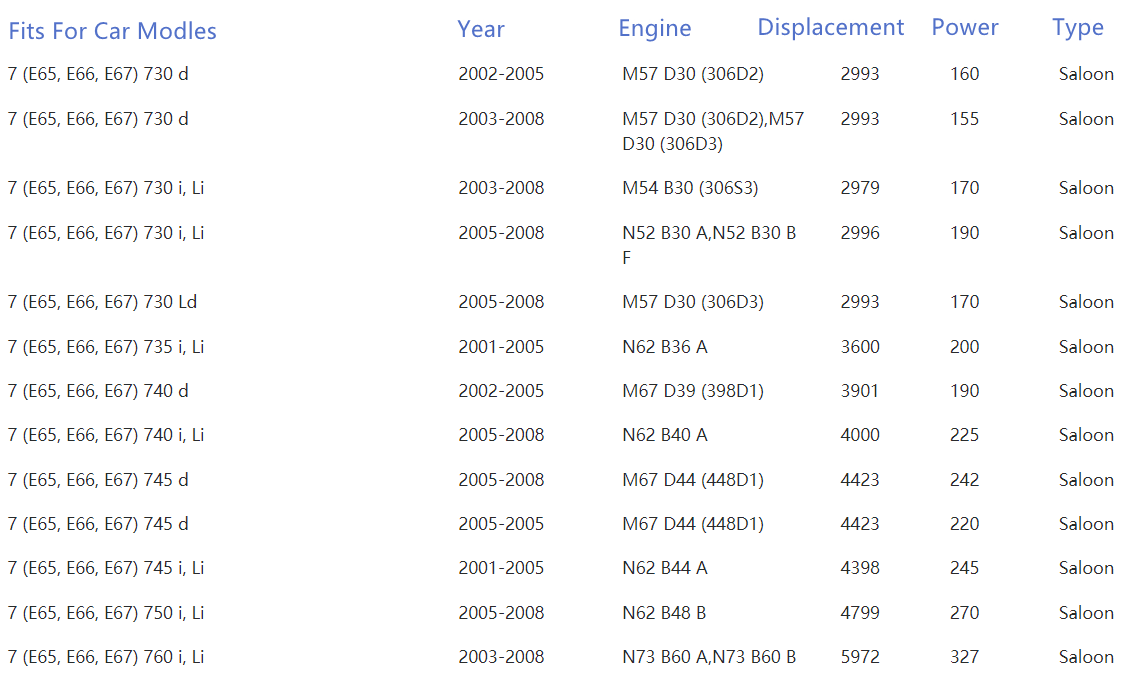Select the Power column header
Screen dimensions: 1139x683
[x=965, y=28]
